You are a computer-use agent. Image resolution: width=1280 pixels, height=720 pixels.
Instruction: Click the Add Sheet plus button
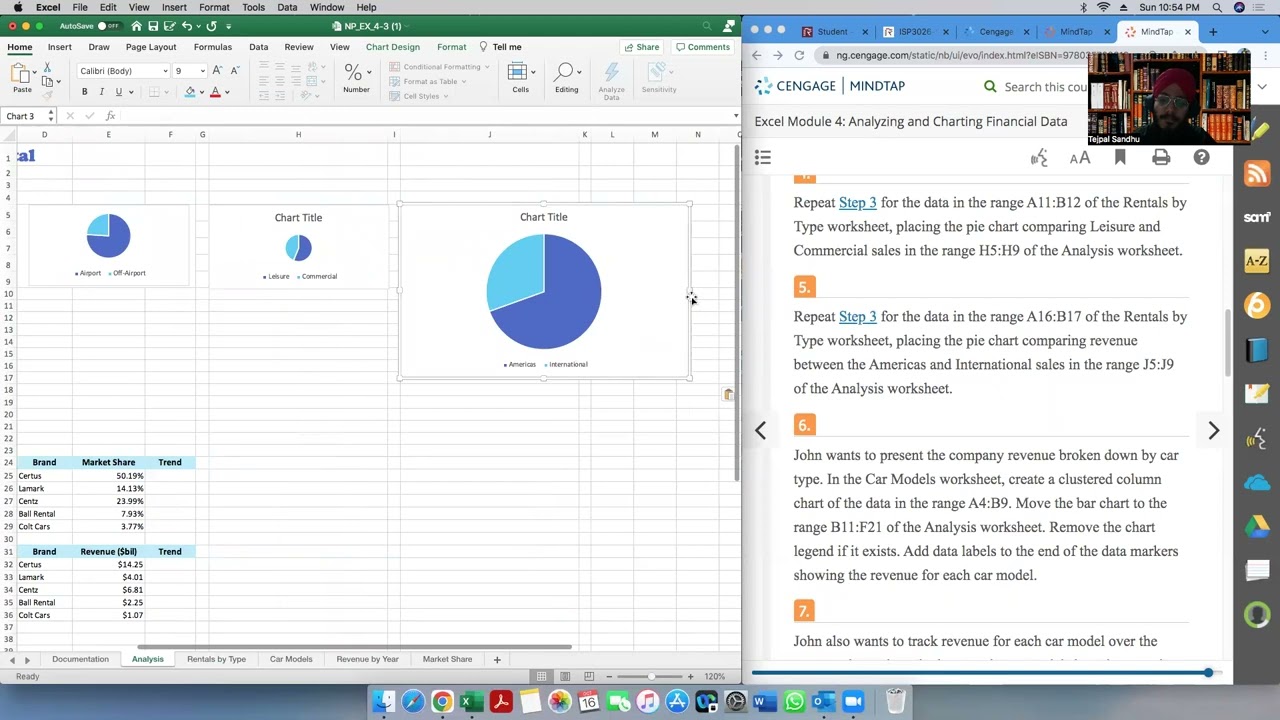click(497, 659)
